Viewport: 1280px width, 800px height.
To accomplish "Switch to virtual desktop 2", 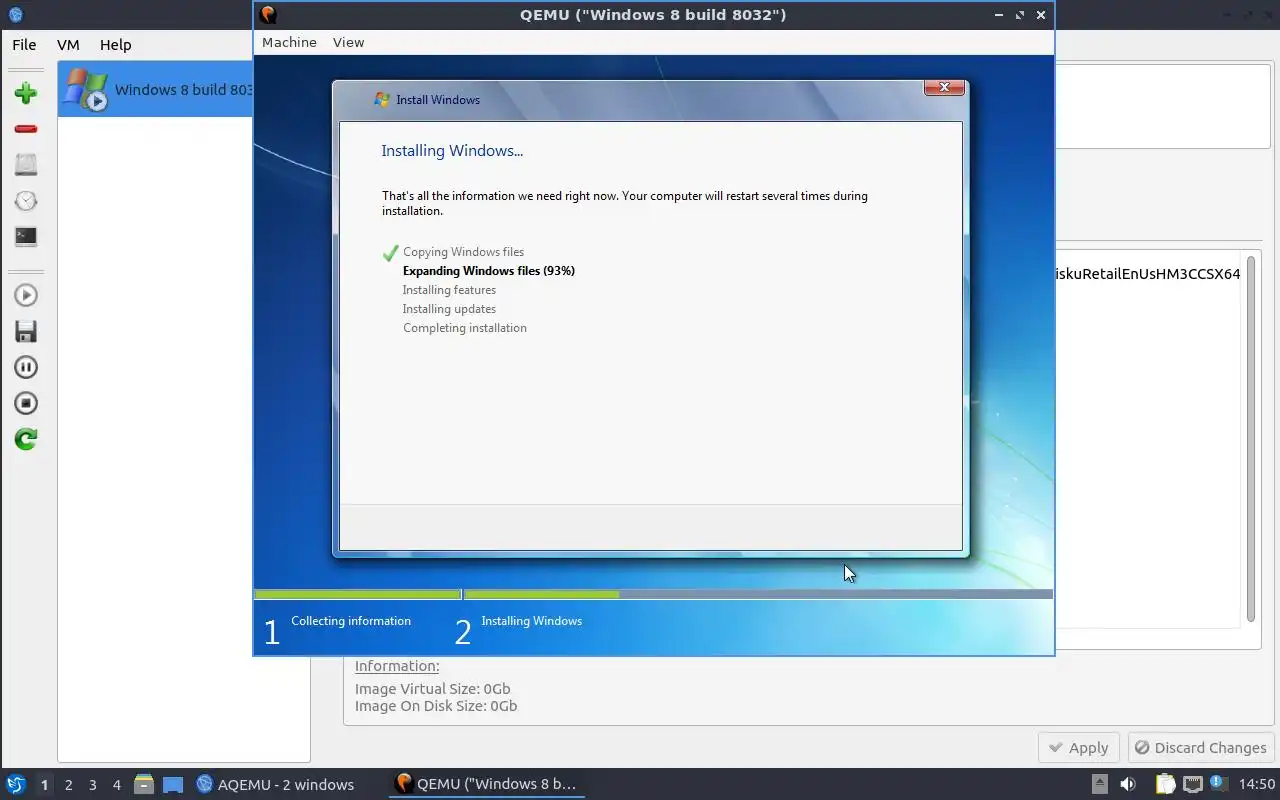I will (68, 785).
